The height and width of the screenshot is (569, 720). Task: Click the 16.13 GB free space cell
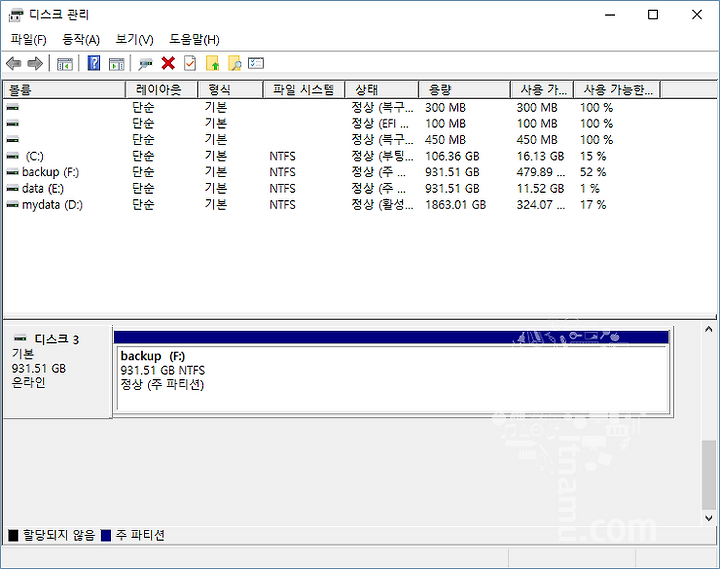(540, 156)
